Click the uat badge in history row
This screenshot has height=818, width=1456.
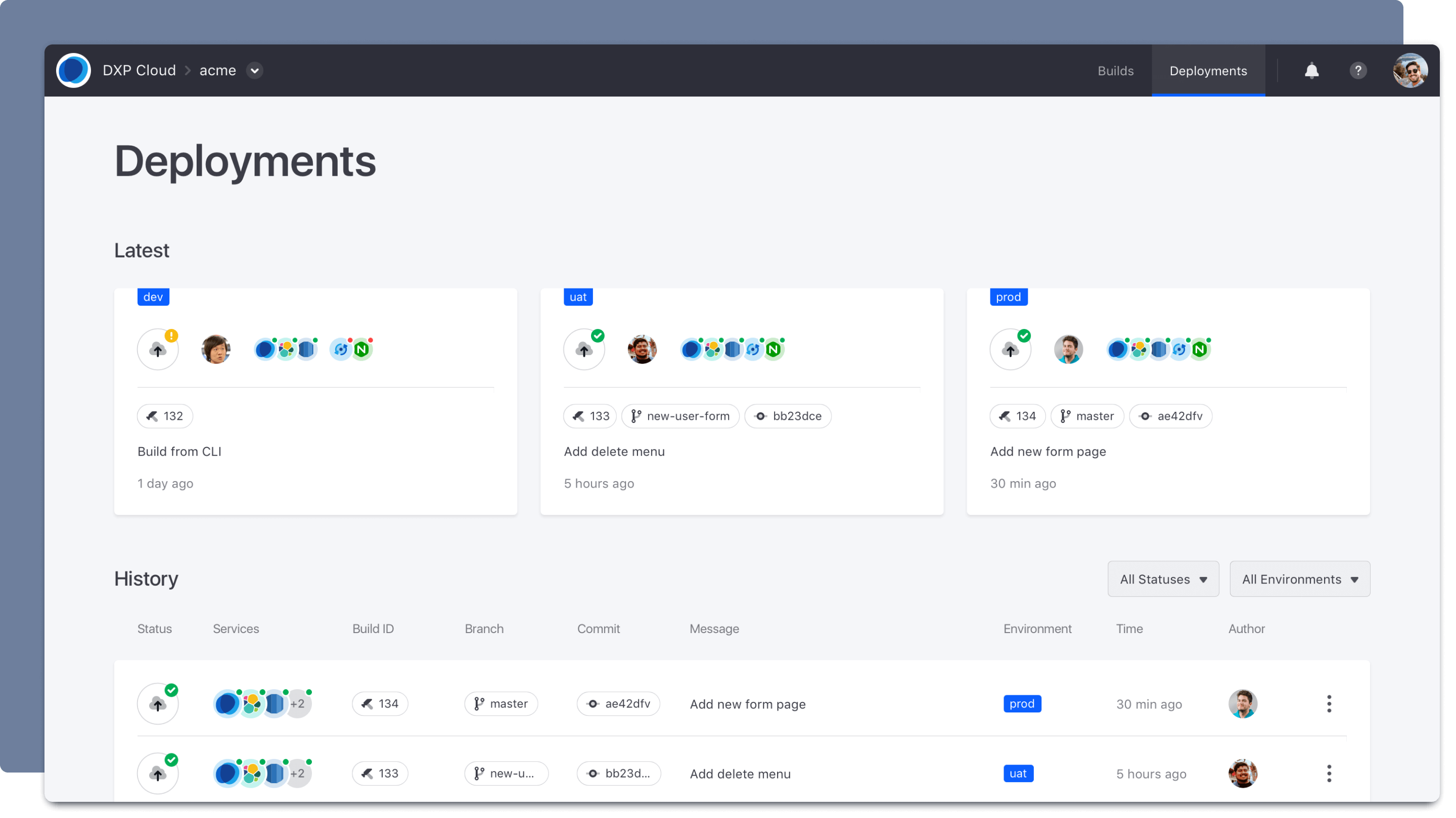tap(1018, 774)
